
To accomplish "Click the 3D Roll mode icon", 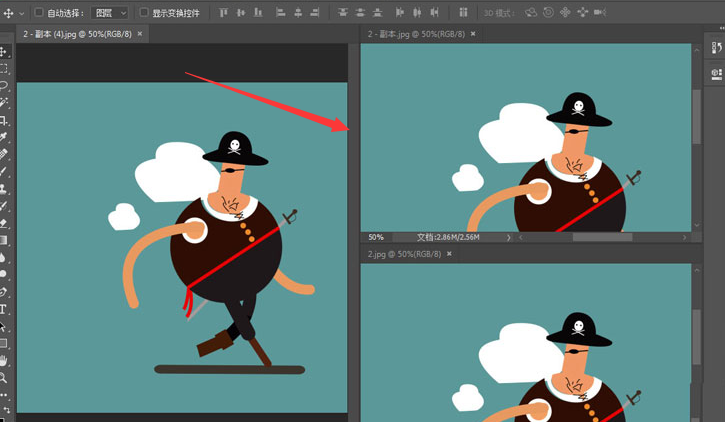I will click(548, 12).
